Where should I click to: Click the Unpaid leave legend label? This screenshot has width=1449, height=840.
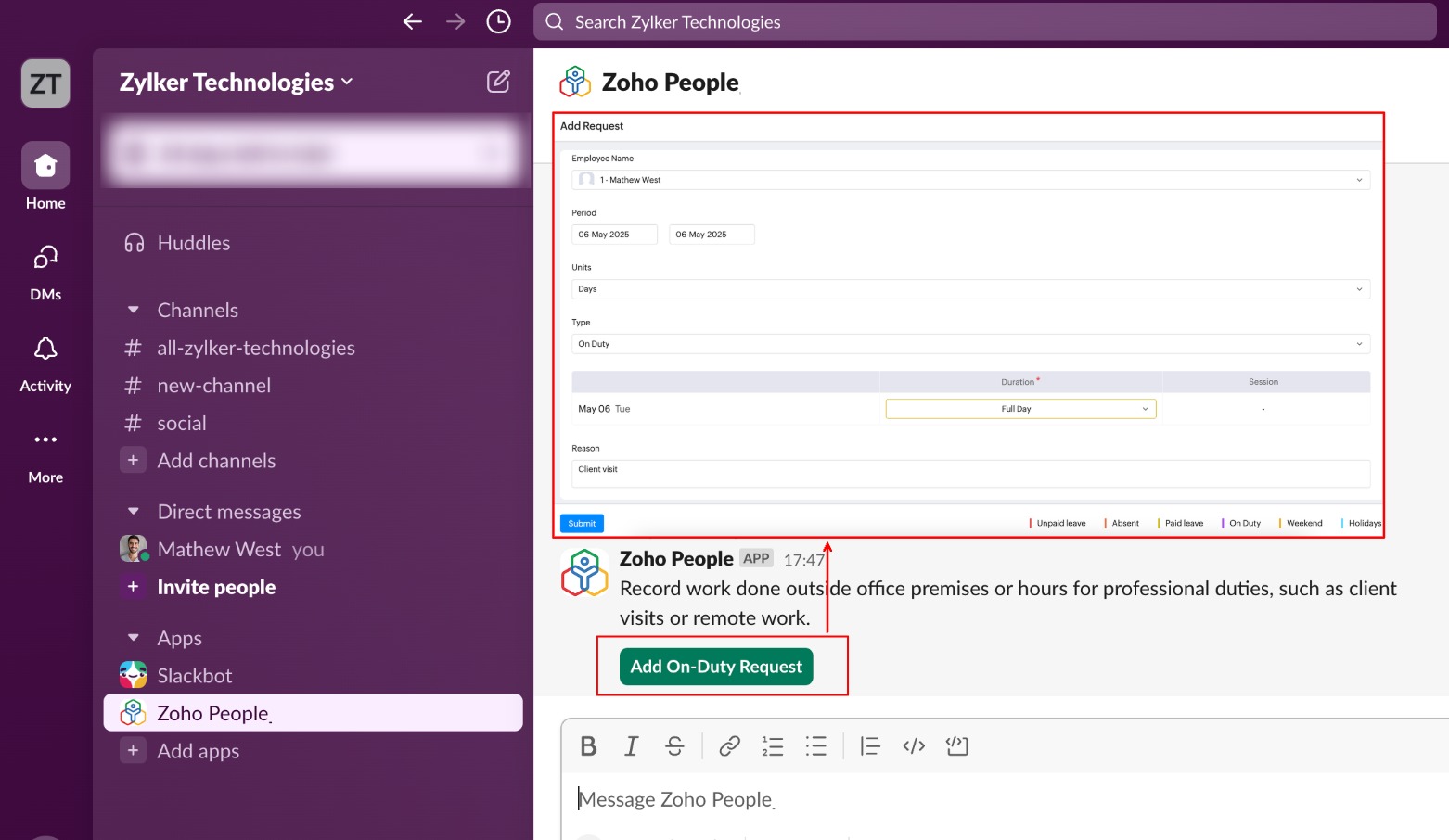click(x=1061, y=524)
